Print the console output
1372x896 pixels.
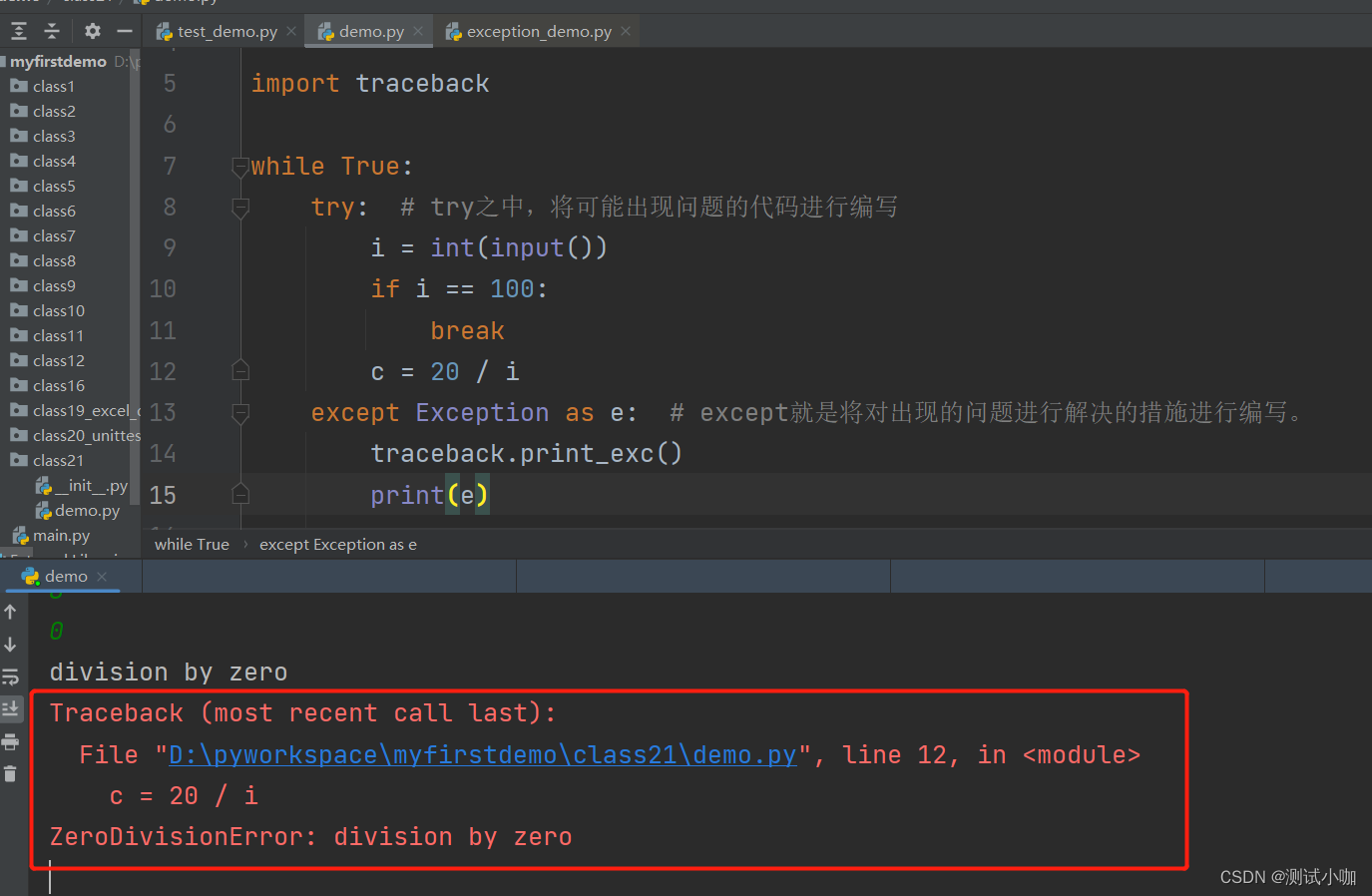10,741
